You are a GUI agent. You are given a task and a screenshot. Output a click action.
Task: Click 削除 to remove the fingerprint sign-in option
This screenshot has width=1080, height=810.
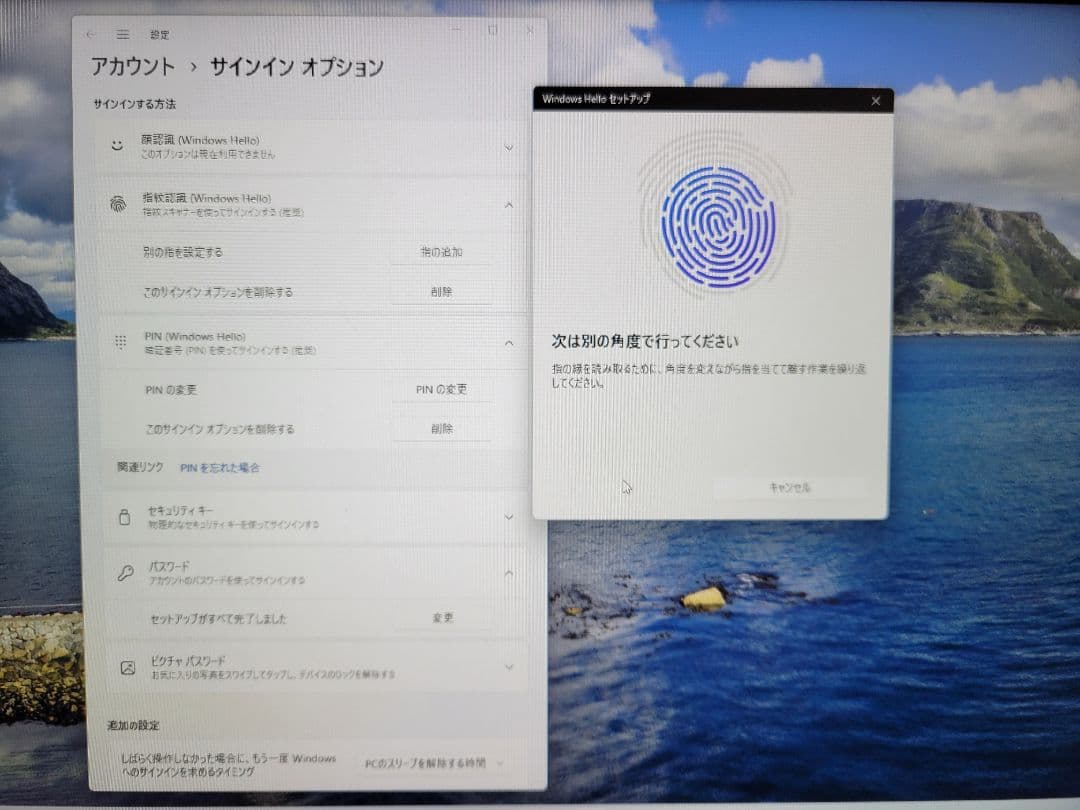point(441,291)
